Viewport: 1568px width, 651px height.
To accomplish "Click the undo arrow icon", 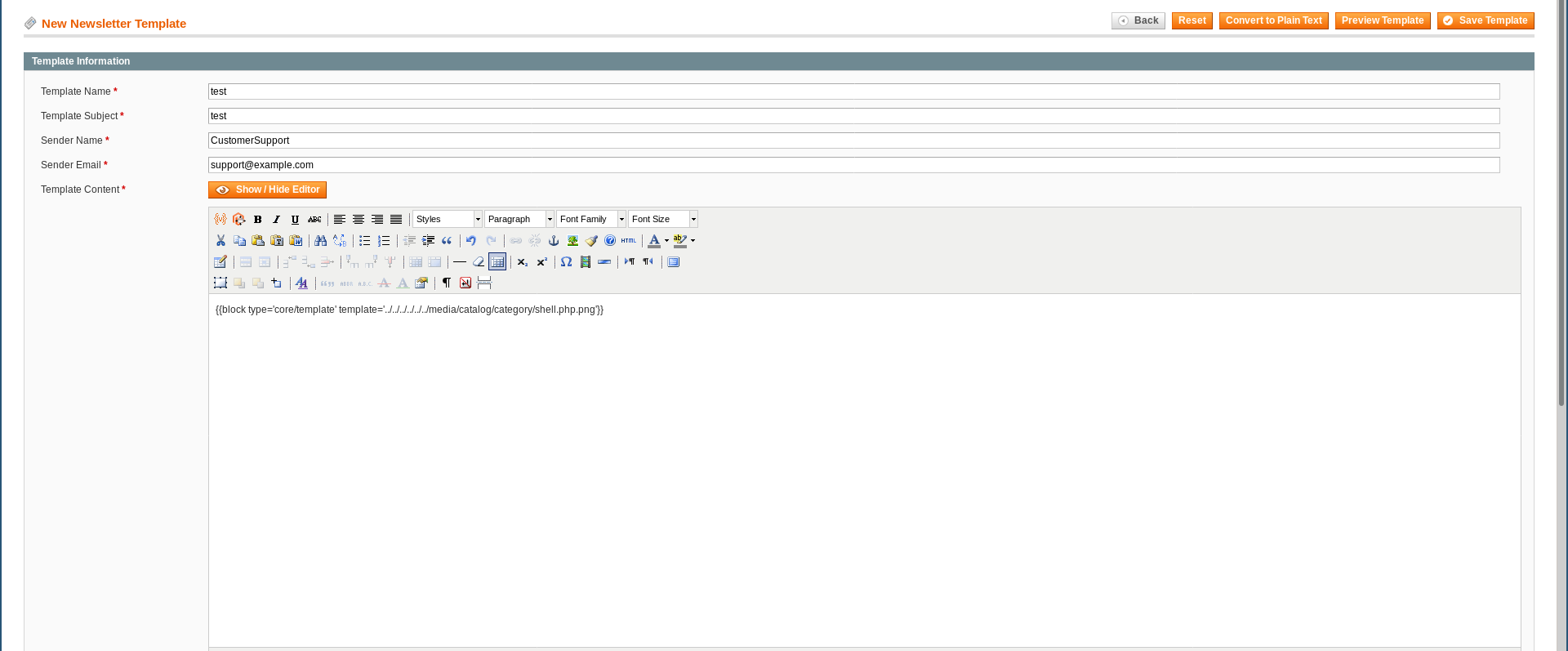I will (471, 241).
